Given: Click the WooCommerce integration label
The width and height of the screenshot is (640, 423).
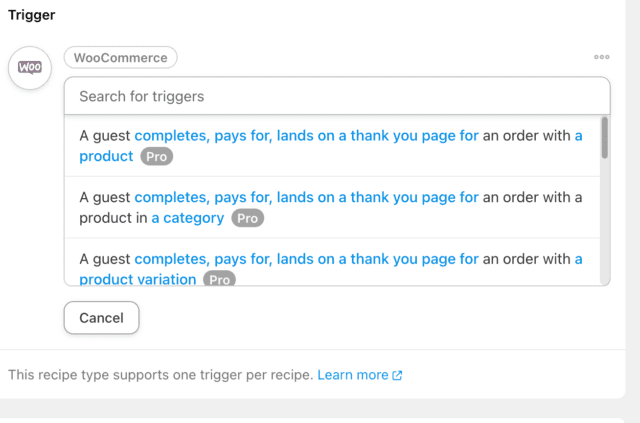Looking at the screenshot, I should [x=120, y=58].
